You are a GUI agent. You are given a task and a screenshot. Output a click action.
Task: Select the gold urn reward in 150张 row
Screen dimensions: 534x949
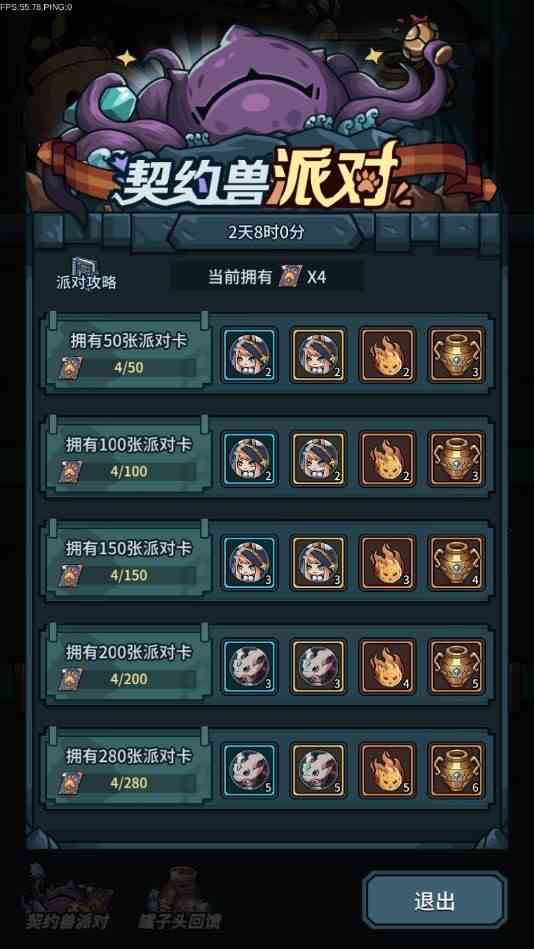[457, 563]
